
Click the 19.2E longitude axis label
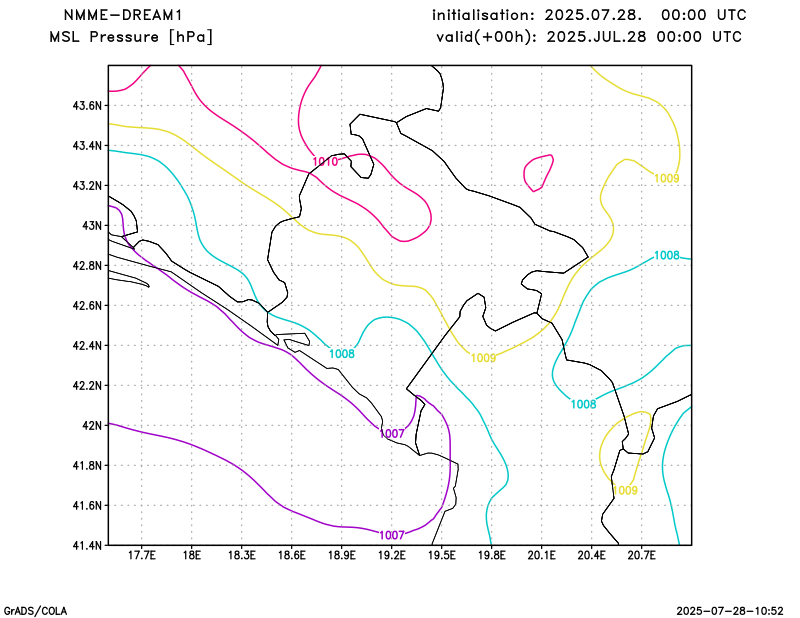(391, 555)
